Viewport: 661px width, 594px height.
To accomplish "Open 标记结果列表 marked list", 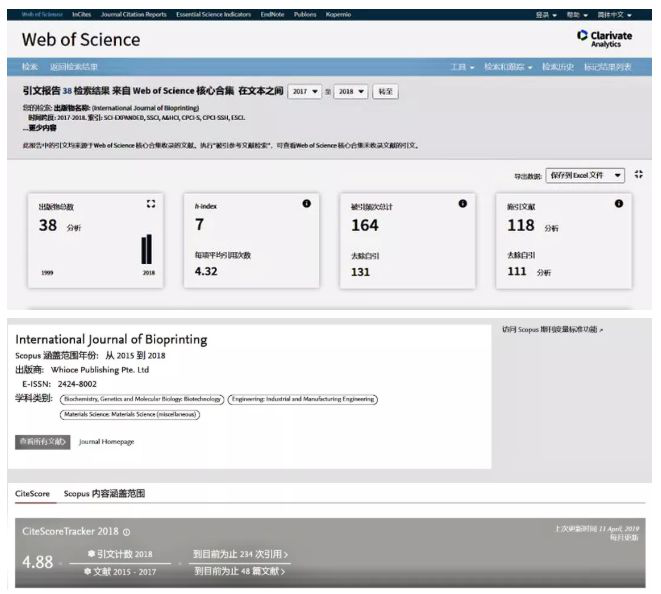I will pyautogui.click(x=607, y=67).
